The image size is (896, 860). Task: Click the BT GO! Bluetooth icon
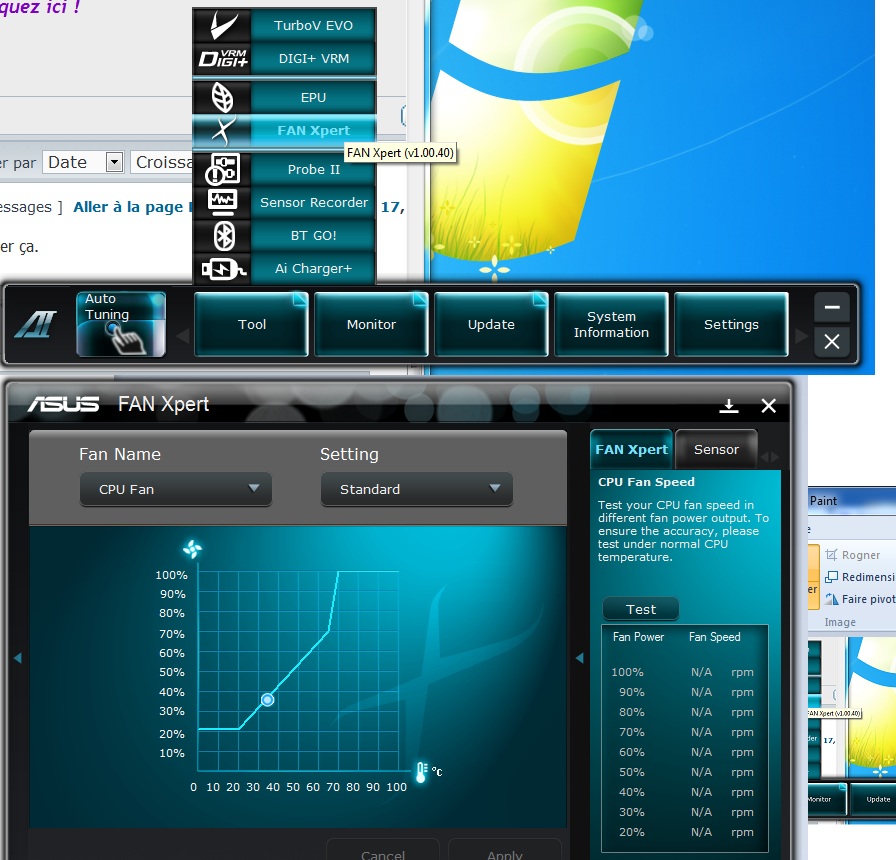click(x=220, y=236)
